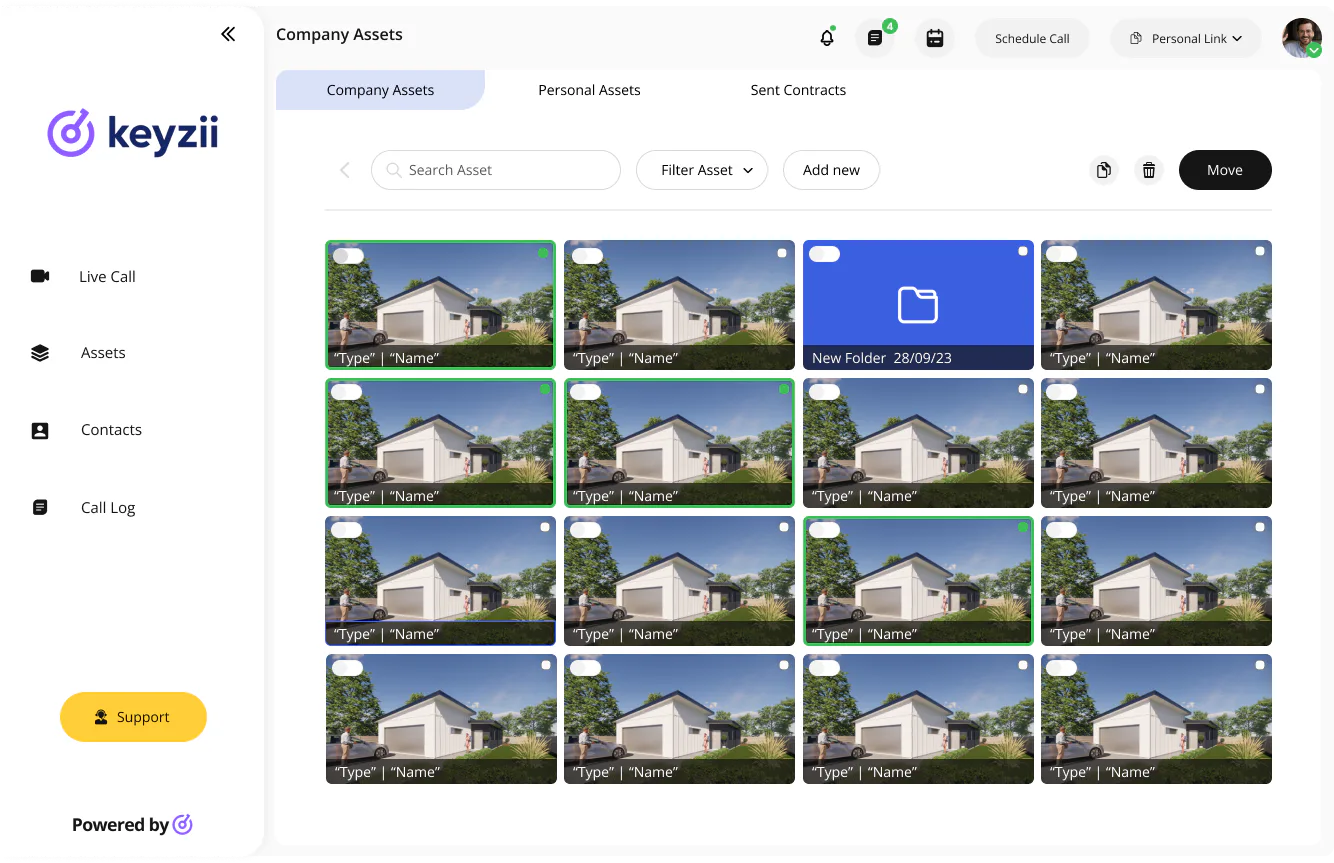Click the copy assets icon

click(1104, 170)
